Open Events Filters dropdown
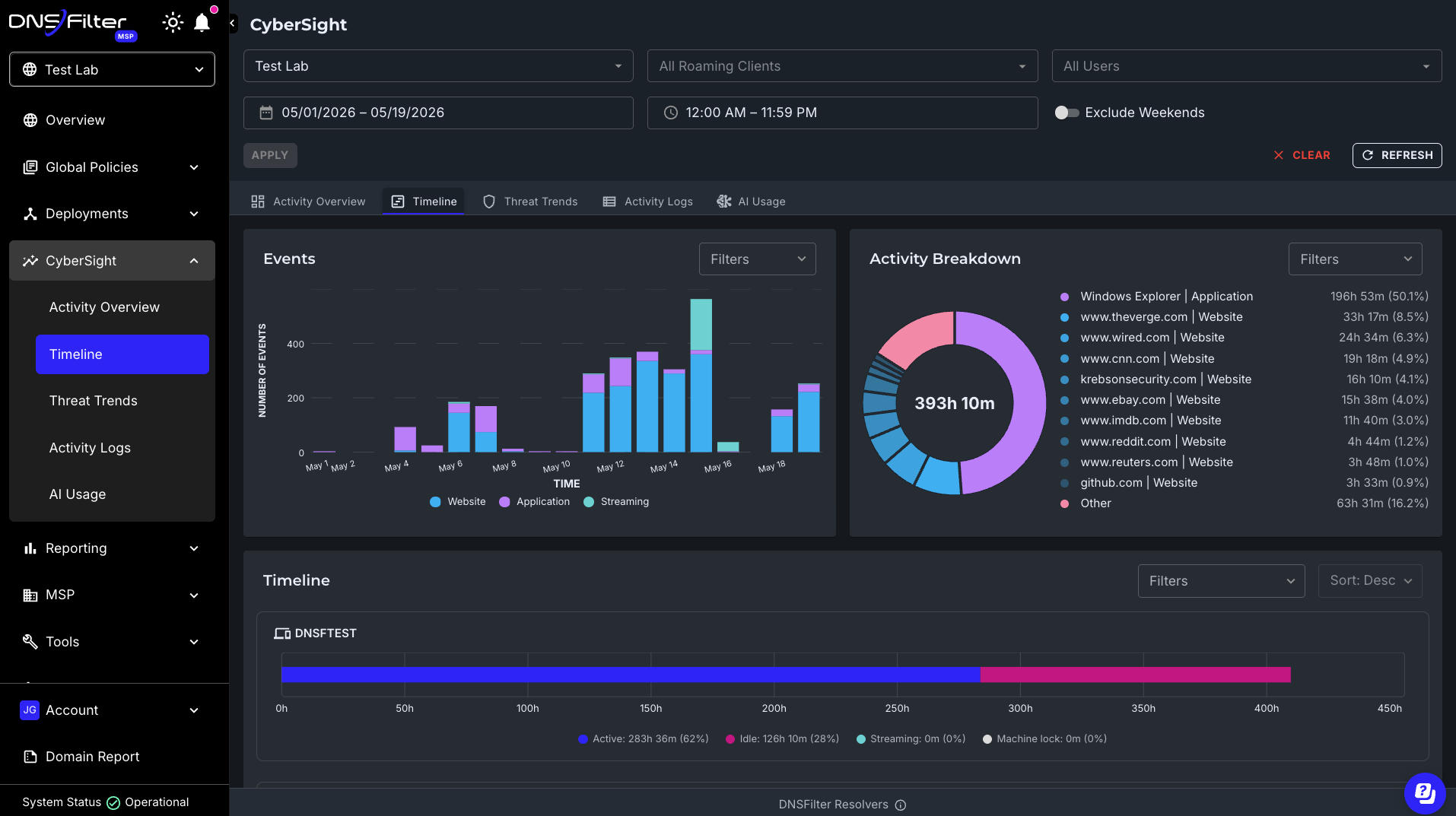 [757, 259]
